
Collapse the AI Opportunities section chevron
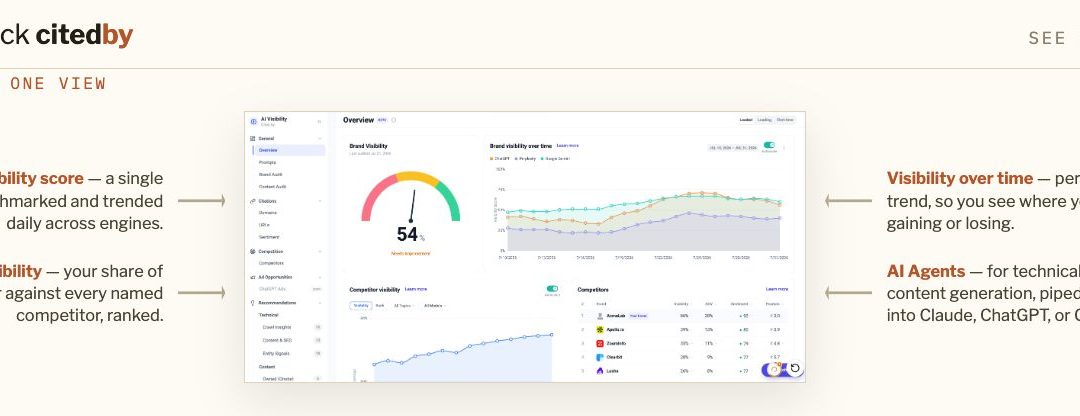pos(320,277)
